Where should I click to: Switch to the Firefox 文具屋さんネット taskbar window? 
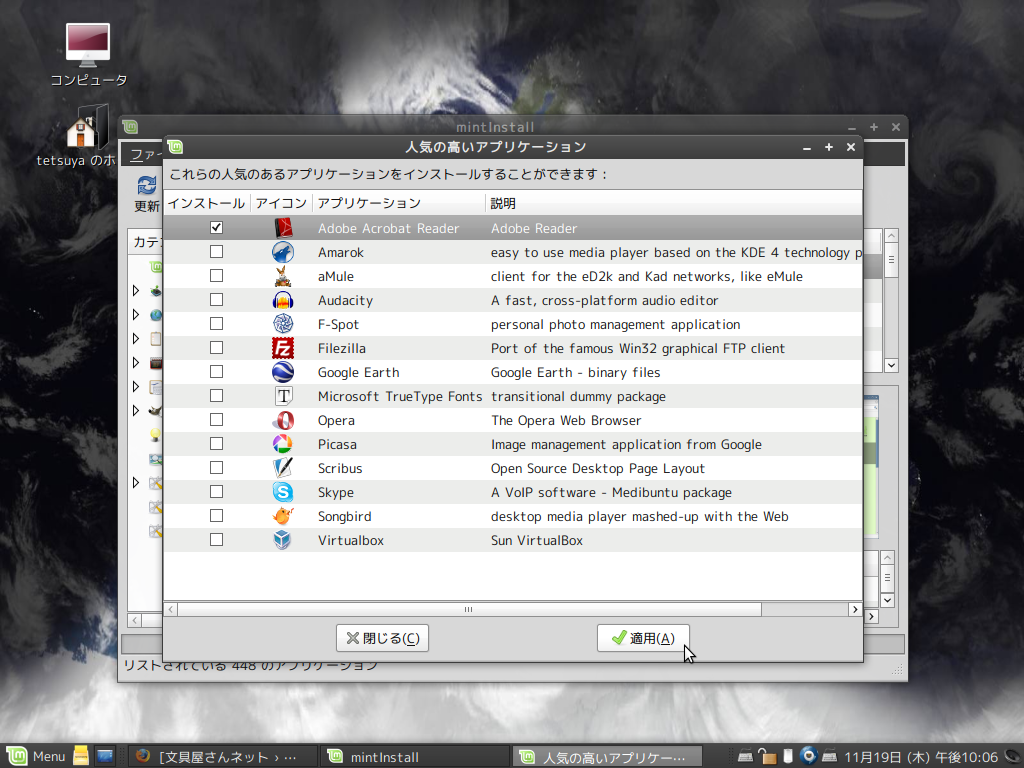click(x=222, y=757)
